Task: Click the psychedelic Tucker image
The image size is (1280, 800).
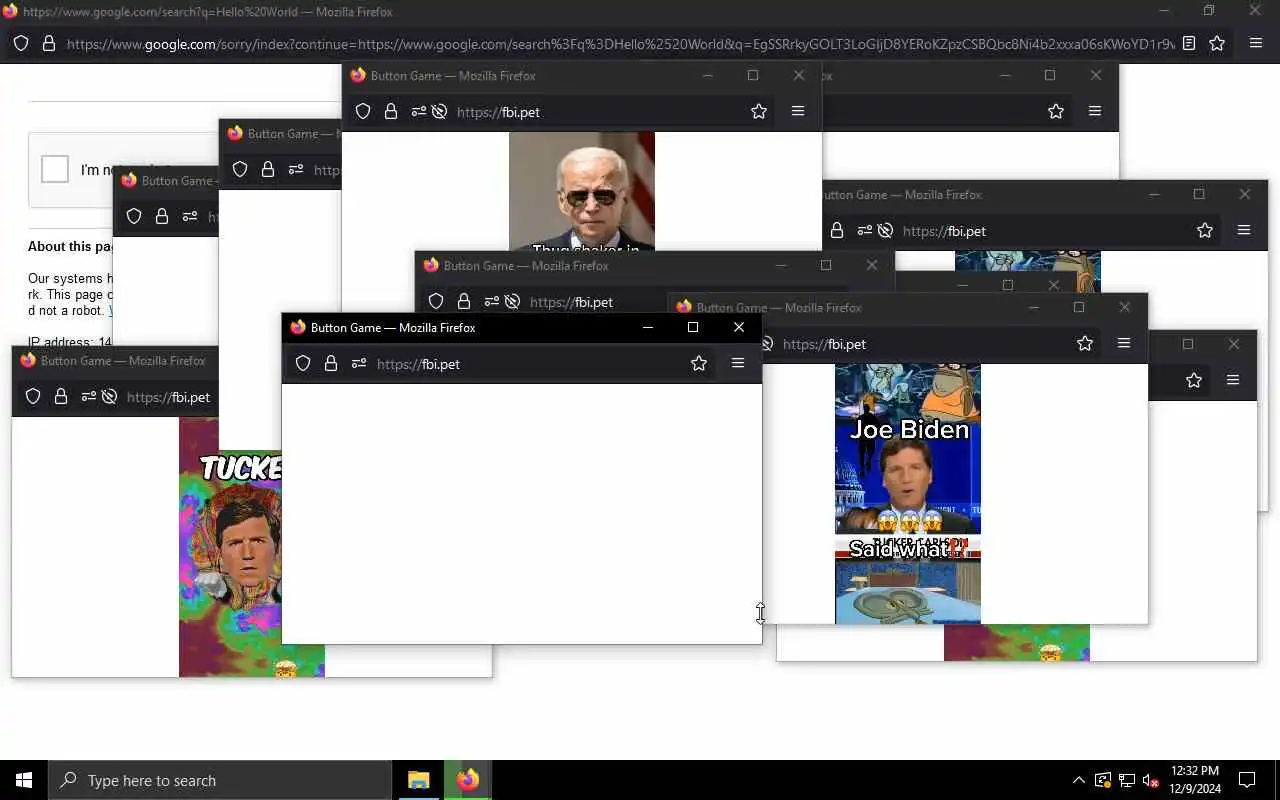Action: coord(230,547)
